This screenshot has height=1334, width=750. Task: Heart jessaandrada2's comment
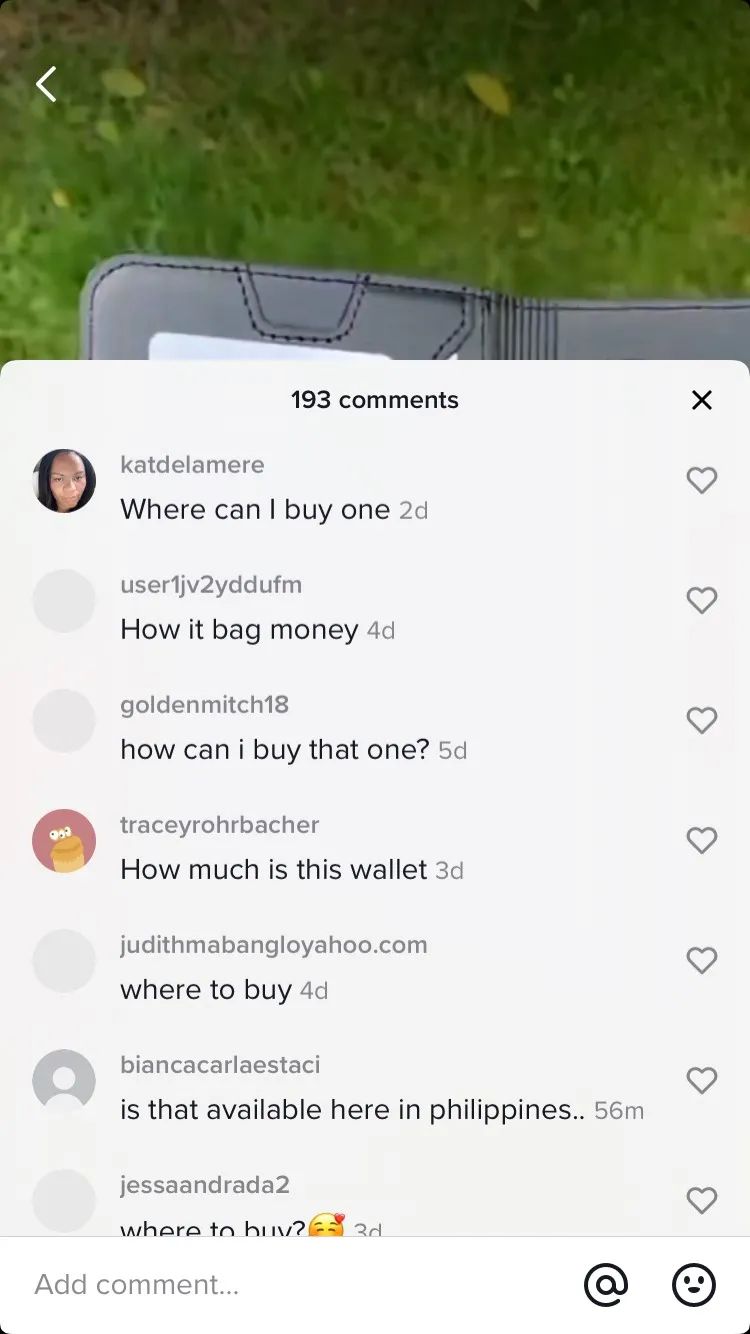(702, 1200)
